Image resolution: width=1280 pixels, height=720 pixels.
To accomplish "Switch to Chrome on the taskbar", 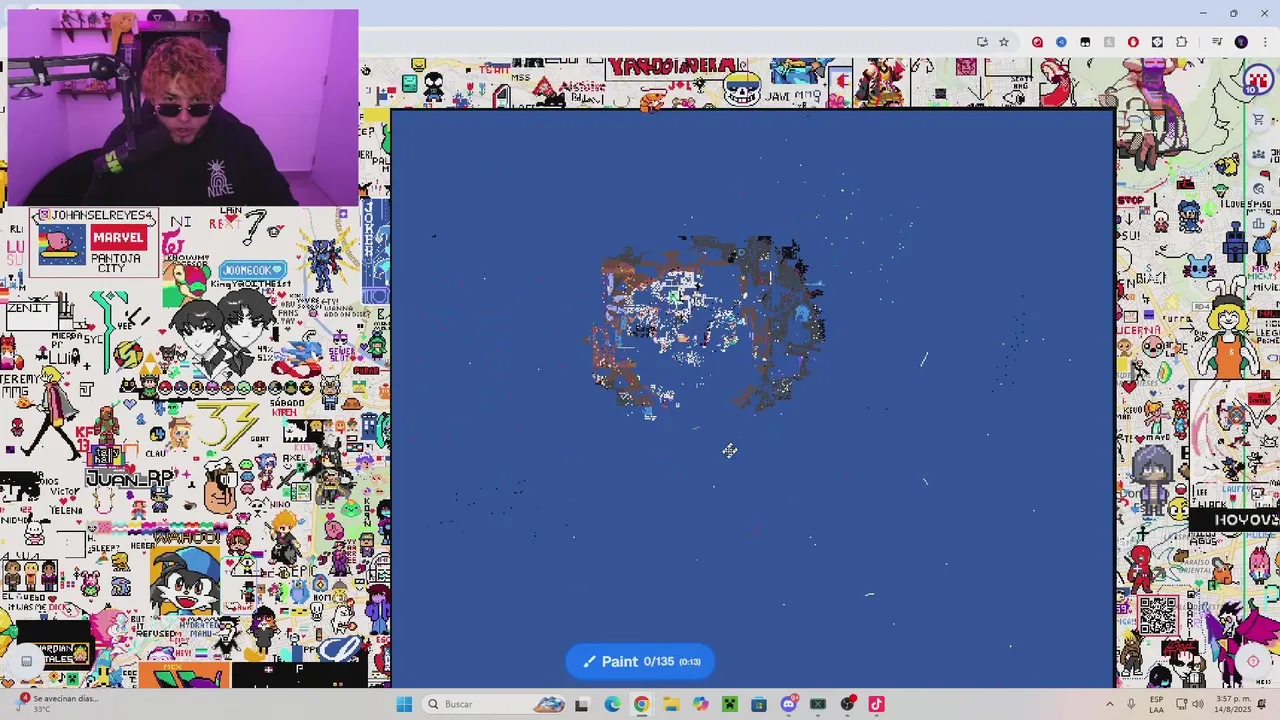I will [x=641, y=704].
